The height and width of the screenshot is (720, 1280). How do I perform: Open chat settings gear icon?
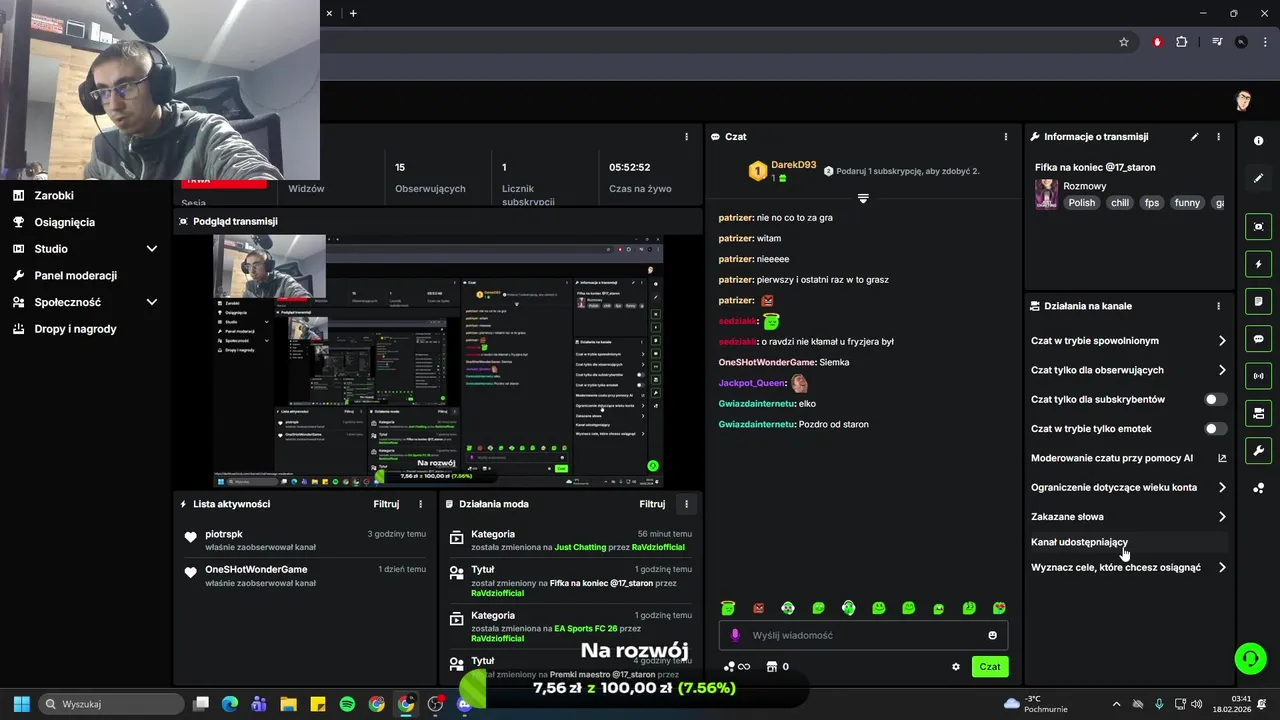click(x=956, y=667)
